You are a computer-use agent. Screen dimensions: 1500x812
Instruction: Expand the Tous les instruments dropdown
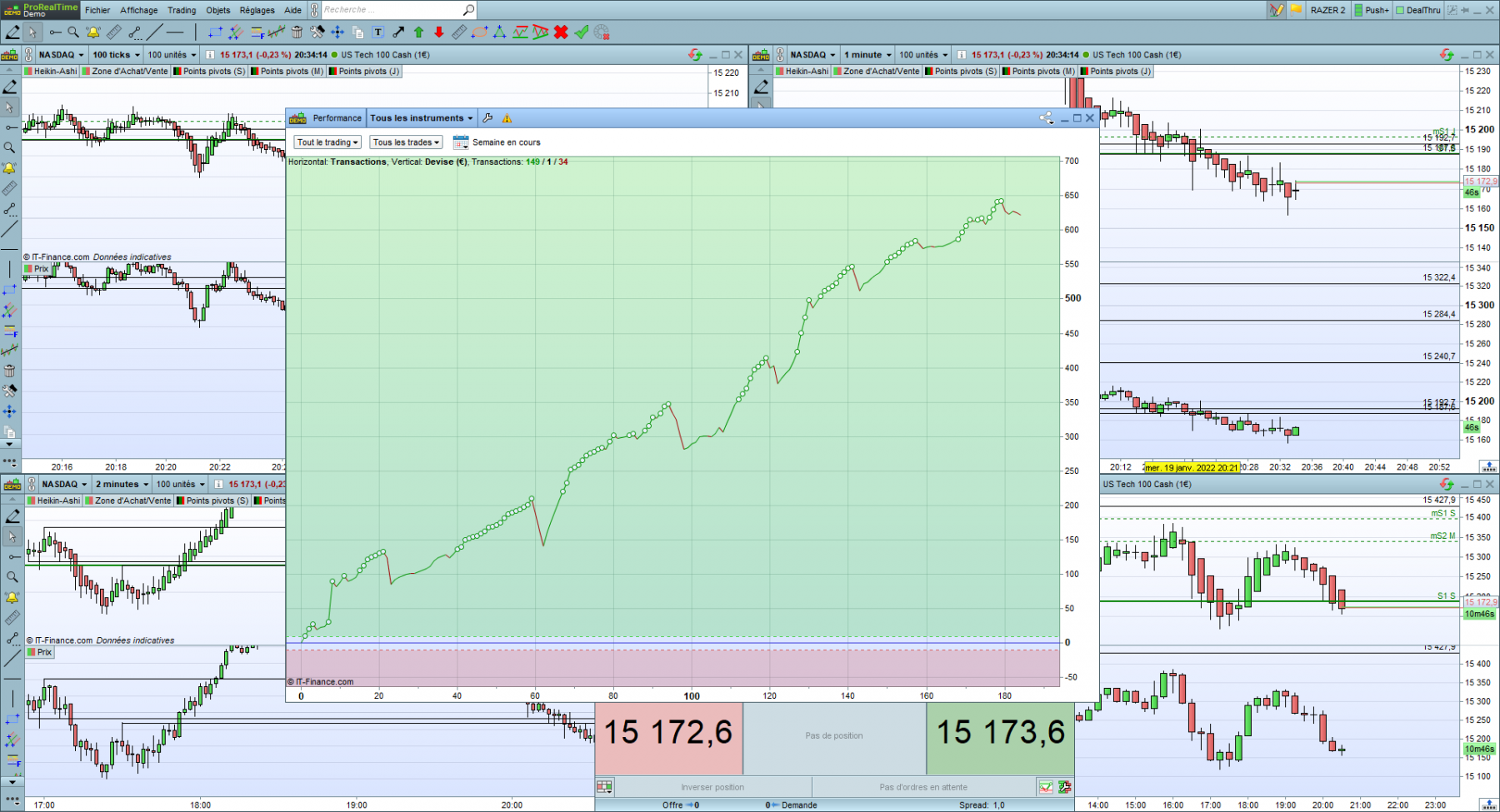(x=422, y=118)
